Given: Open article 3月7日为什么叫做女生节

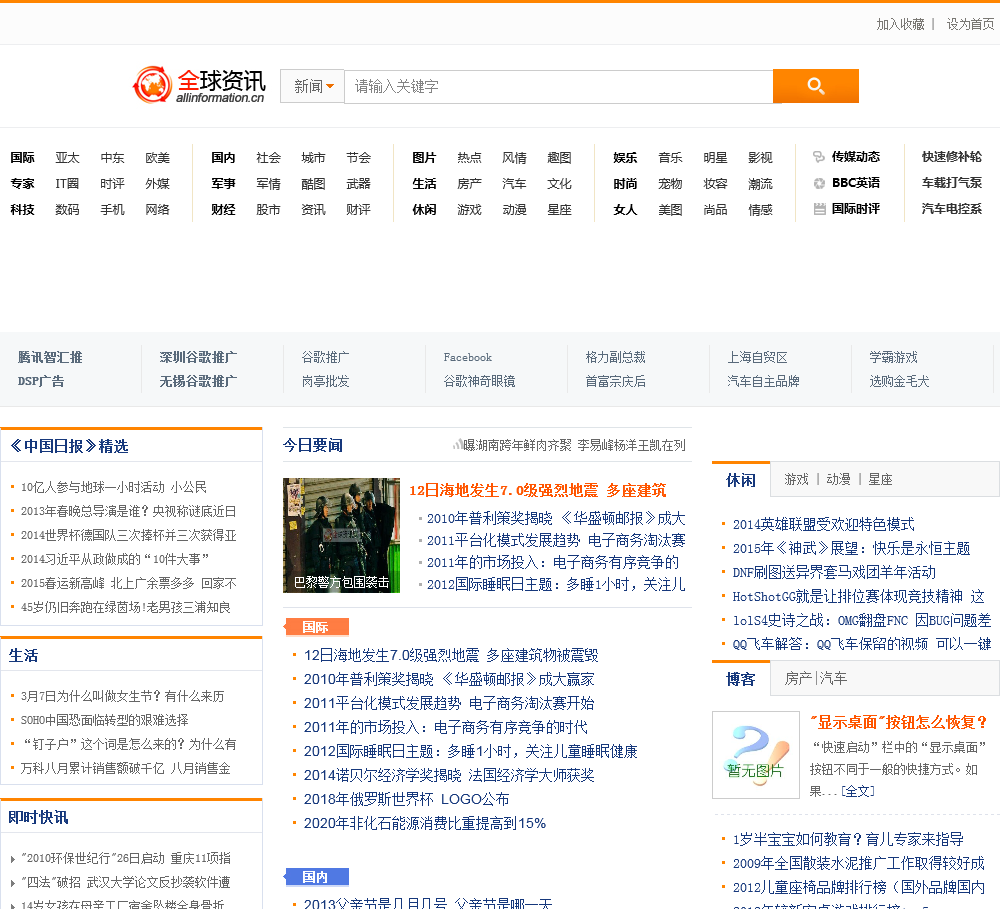Looking at the screenshot, I should tap(122, 696).
